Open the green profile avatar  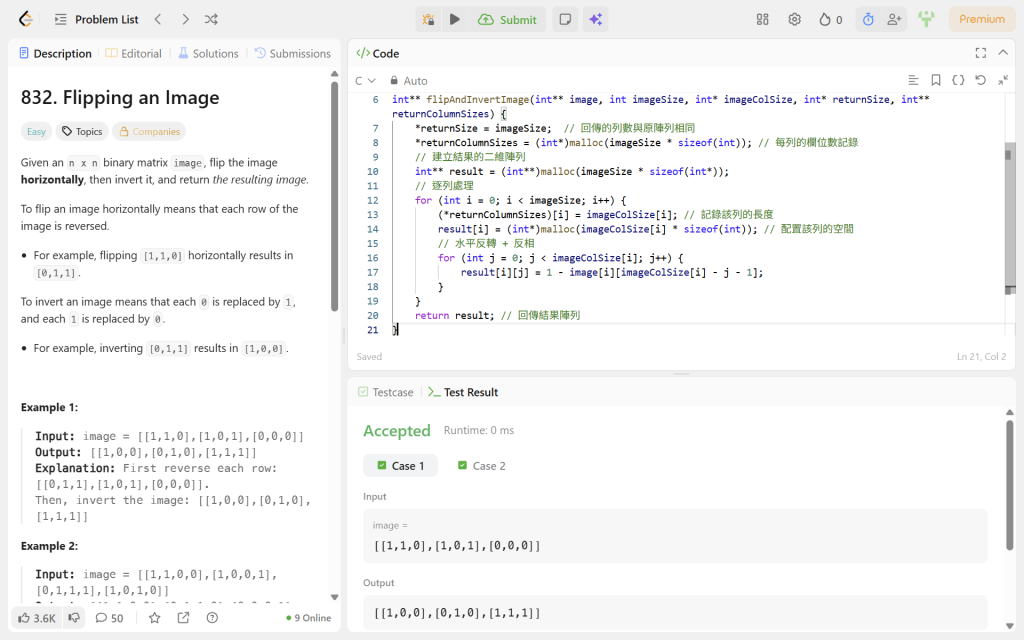pos(926,19)
